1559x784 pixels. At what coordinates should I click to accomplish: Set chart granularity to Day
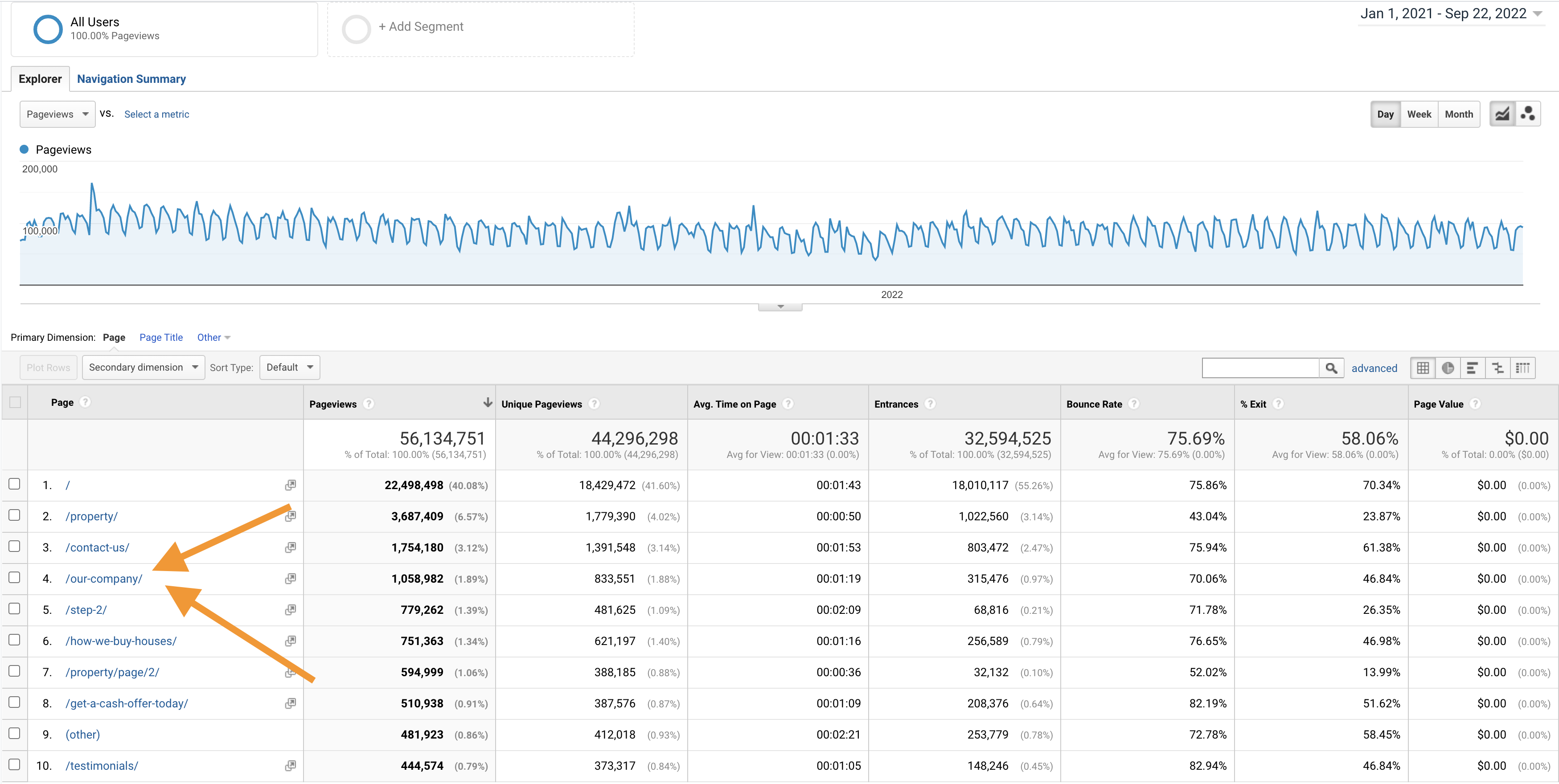[1385, 114]
